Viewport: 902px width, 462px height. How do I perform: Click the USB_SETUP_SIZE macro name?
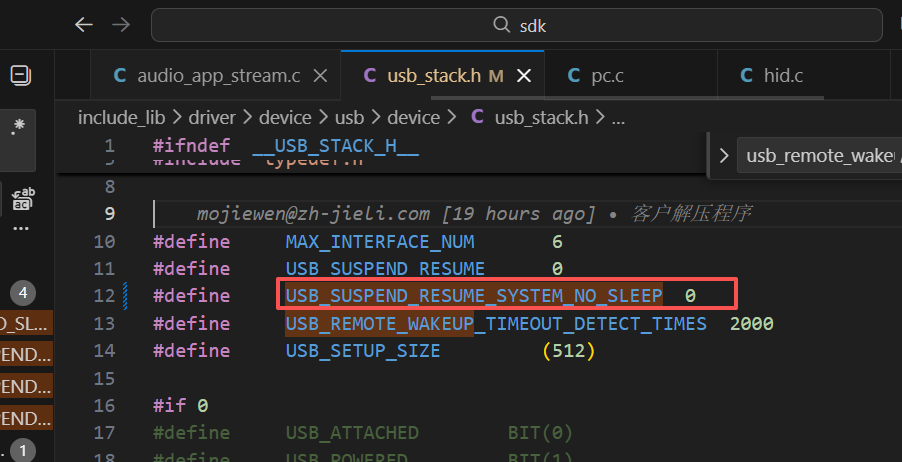pyautogui.click(x=363, y=350)
